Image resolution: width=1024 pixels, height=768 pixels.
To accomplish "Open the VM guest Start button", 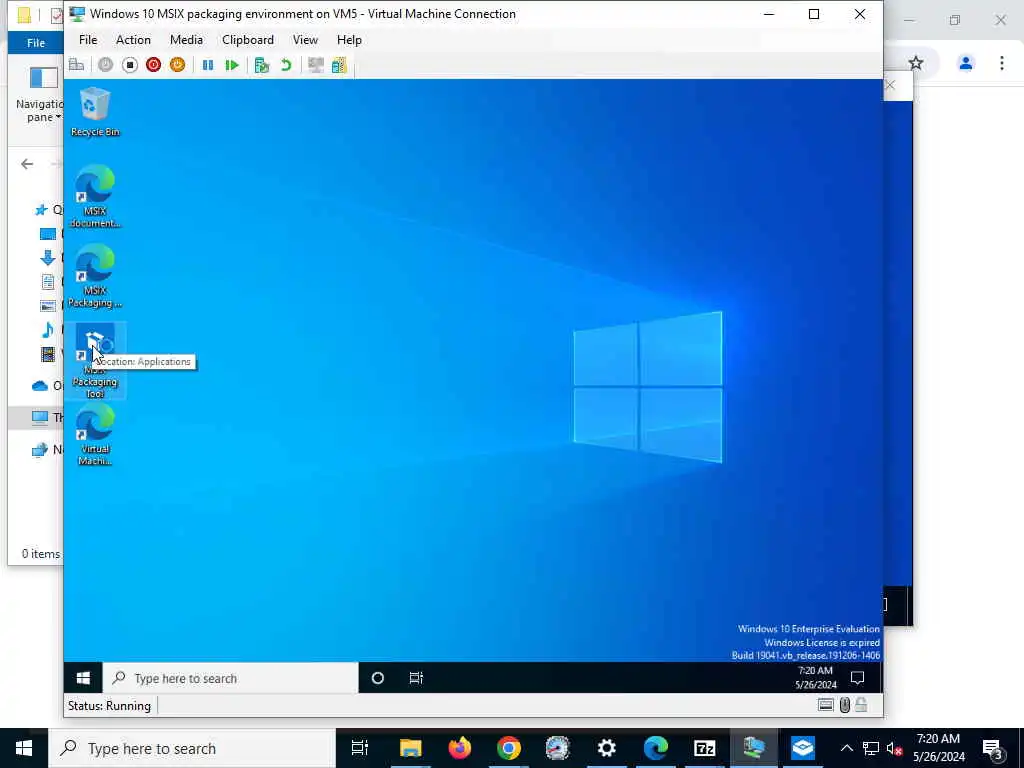I will tap(83, 678).
